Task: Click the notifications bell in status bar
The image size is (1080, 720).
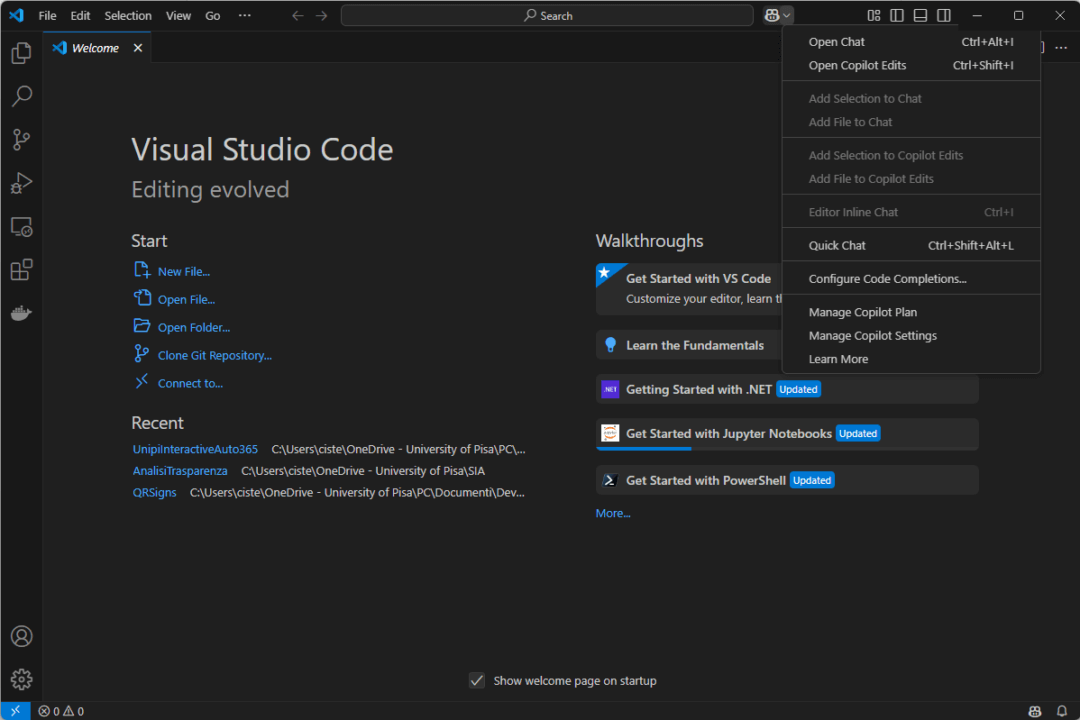Action: pyautogui.click(x=1061, y=710)
